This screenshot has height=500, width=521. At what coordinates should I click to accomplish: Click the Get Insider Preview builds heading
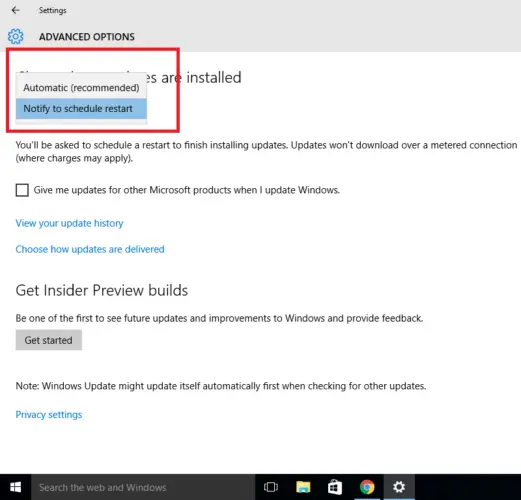click(x=102, y=290)
